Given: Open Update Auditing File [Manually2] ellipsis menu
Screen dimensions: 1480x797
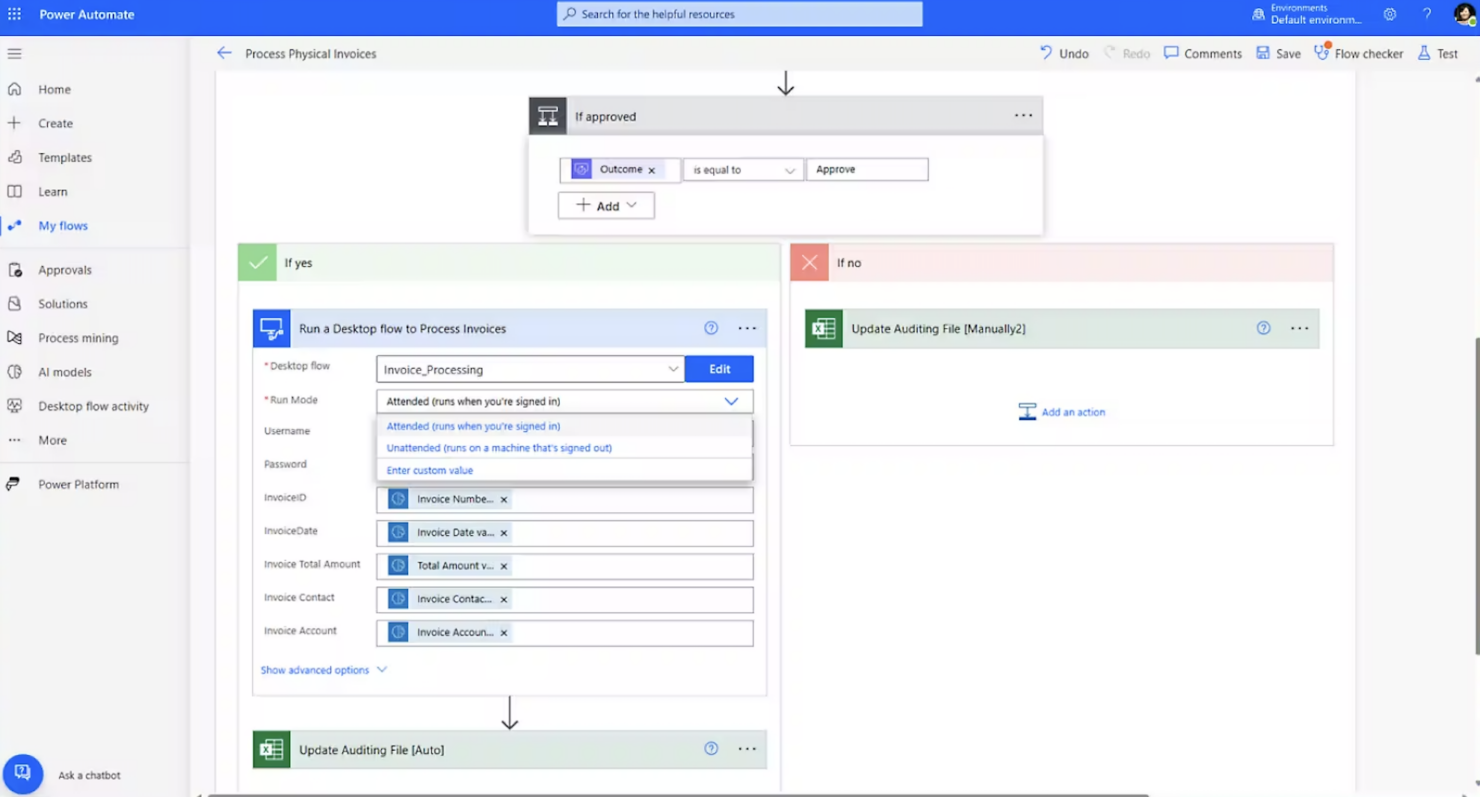Looking at the screenshot, I should [1299, 328].
